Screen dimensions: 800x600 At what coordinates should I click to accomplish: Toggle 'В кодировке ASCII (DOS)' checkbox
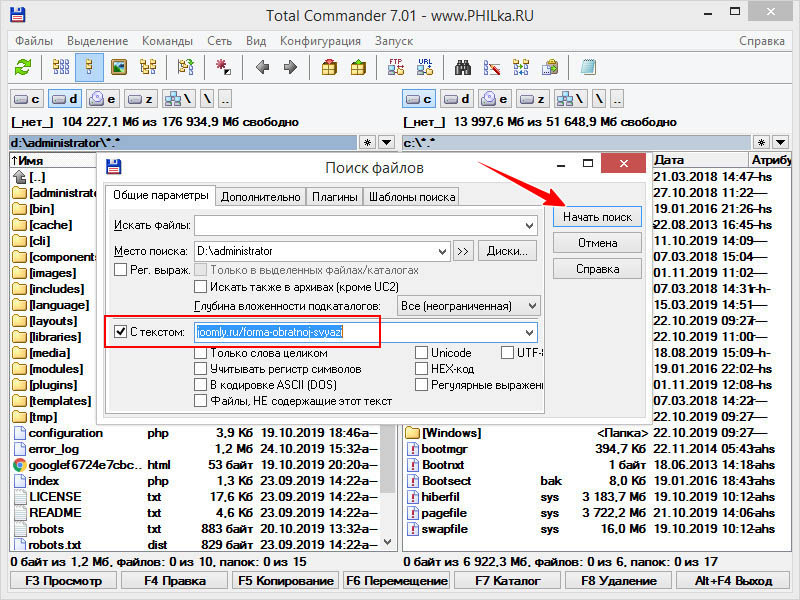tap(201, 384)
